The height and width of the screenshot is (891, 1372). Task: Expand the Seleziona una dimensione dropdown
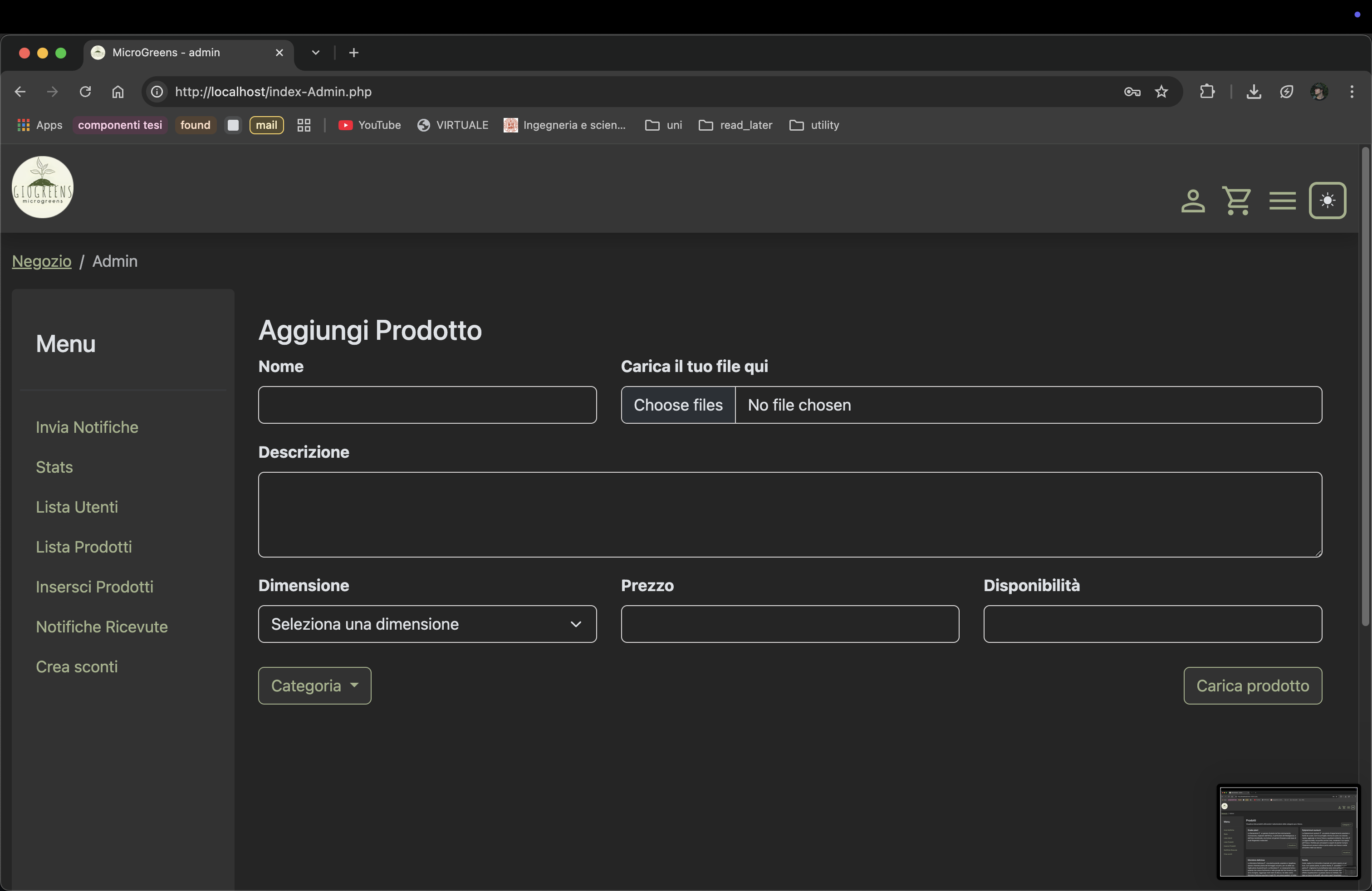coord(427,624)
